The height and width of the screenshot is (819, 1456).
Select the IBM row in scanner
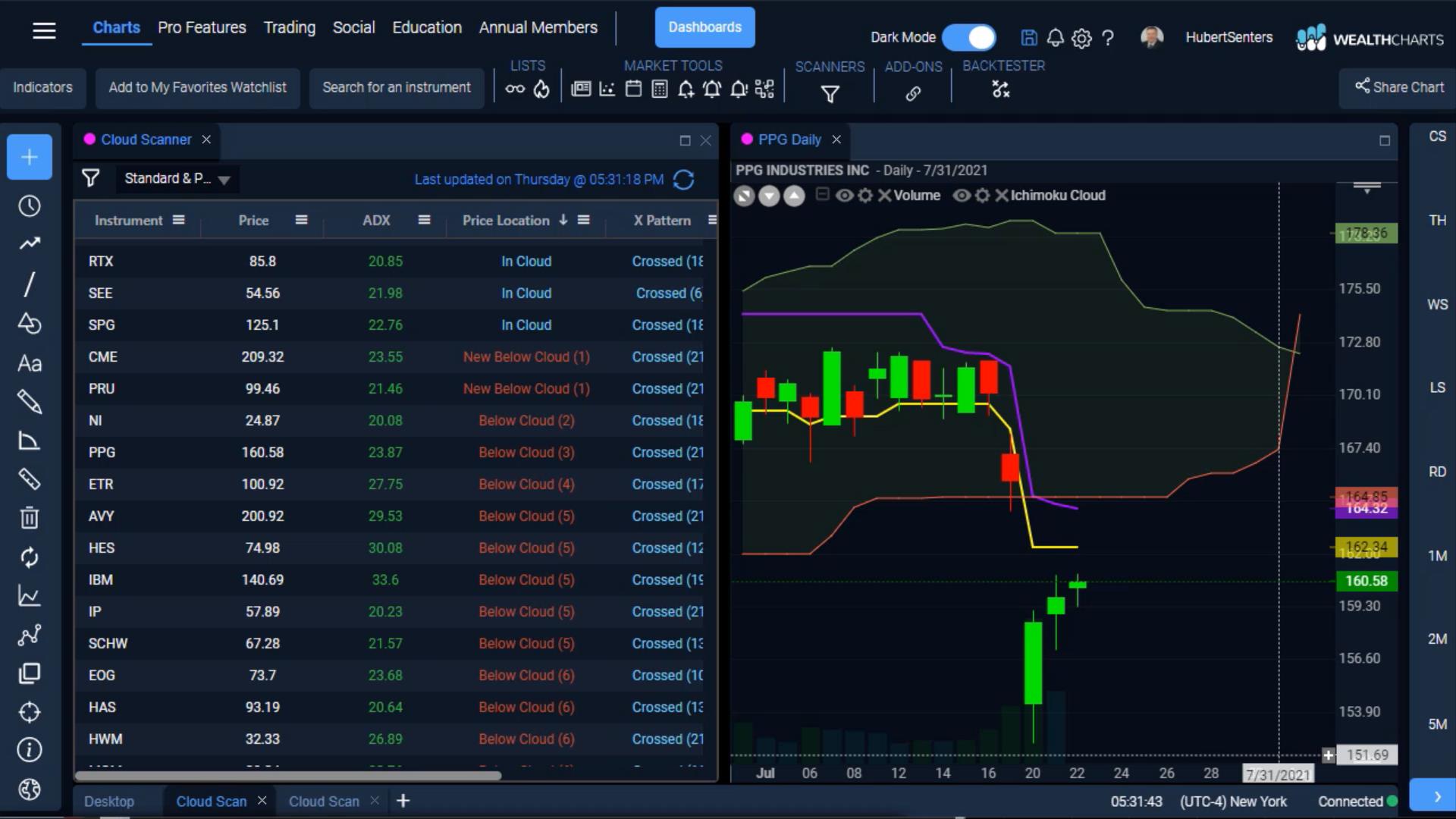pos(396,580)
